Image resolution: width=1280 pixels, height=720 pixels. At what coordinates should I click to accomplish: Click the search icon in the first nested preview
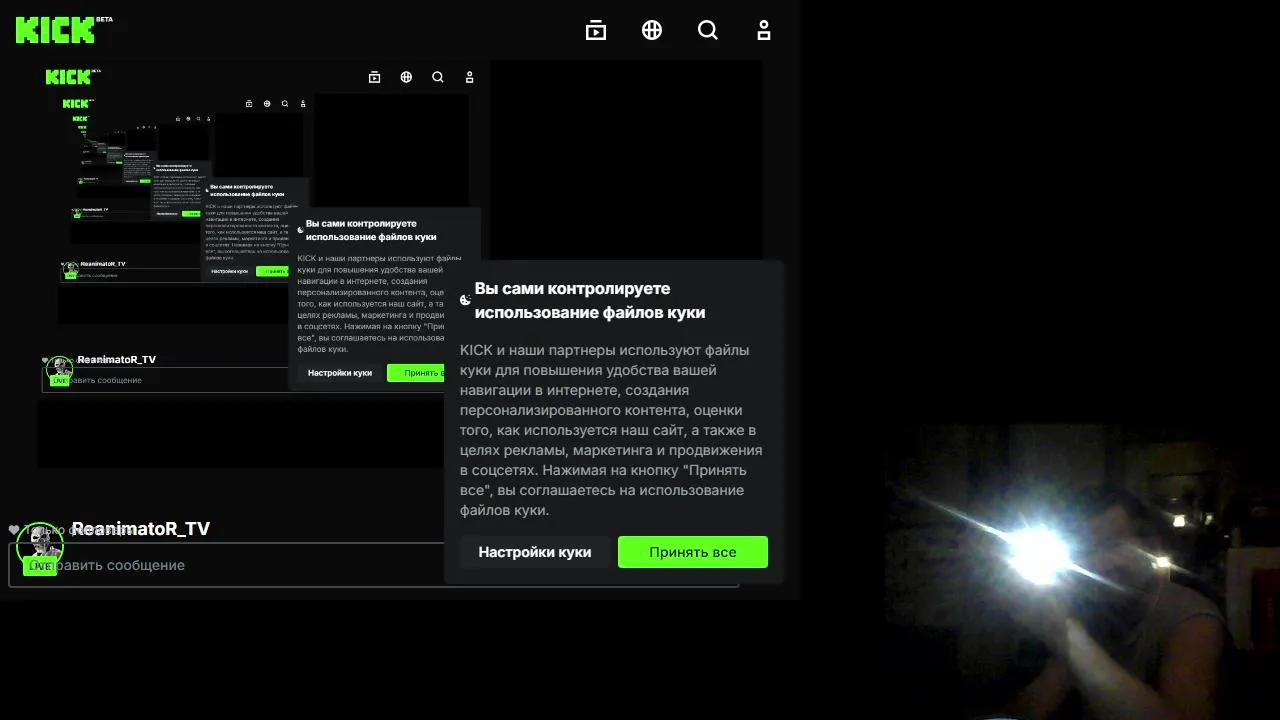tap(438, 77)
